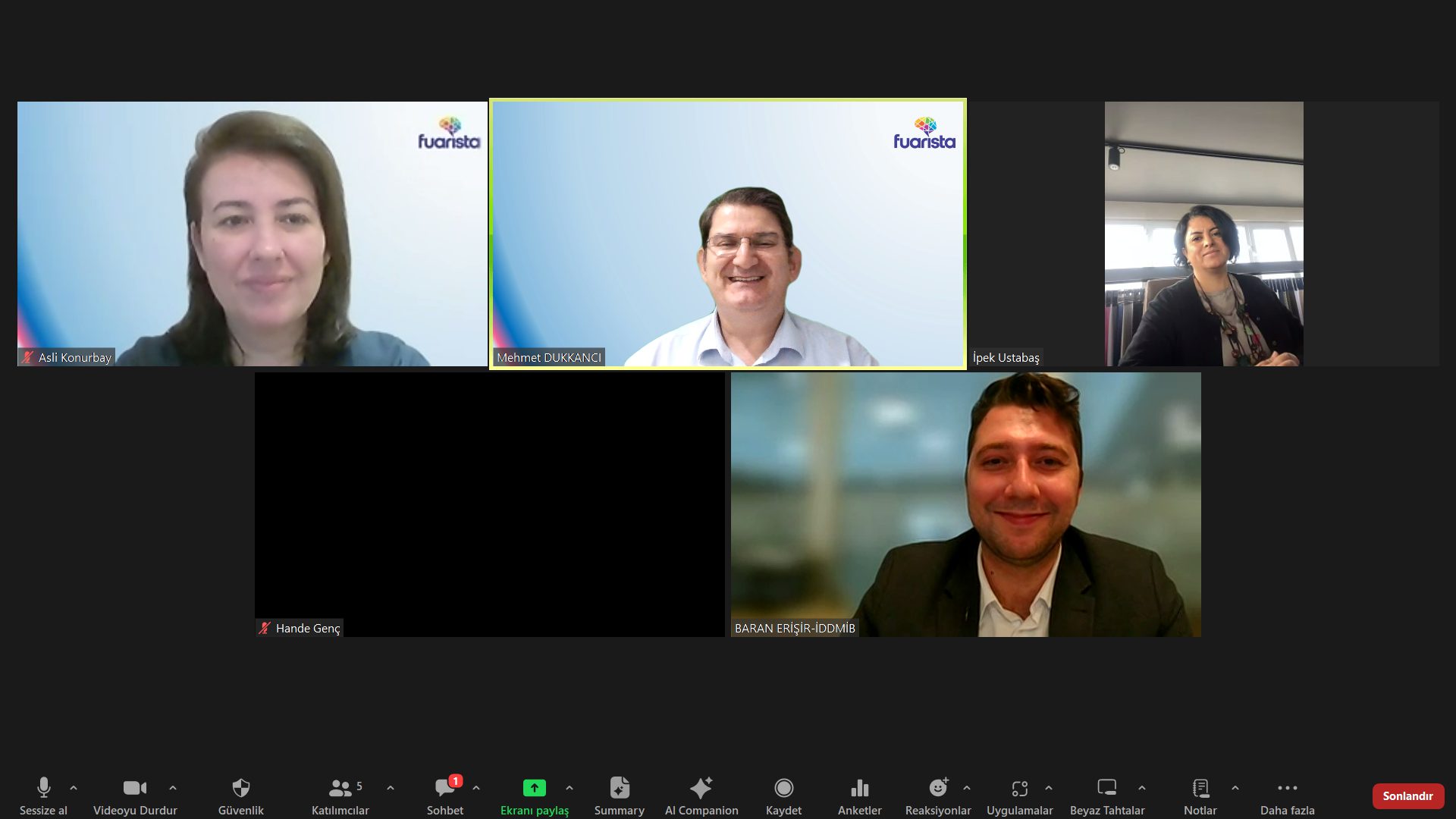Viewport: 1456px width, 819px height.
Task: Open Uygulamalar apps menu
Action: pyautogui.click(x=1019, y=789)
